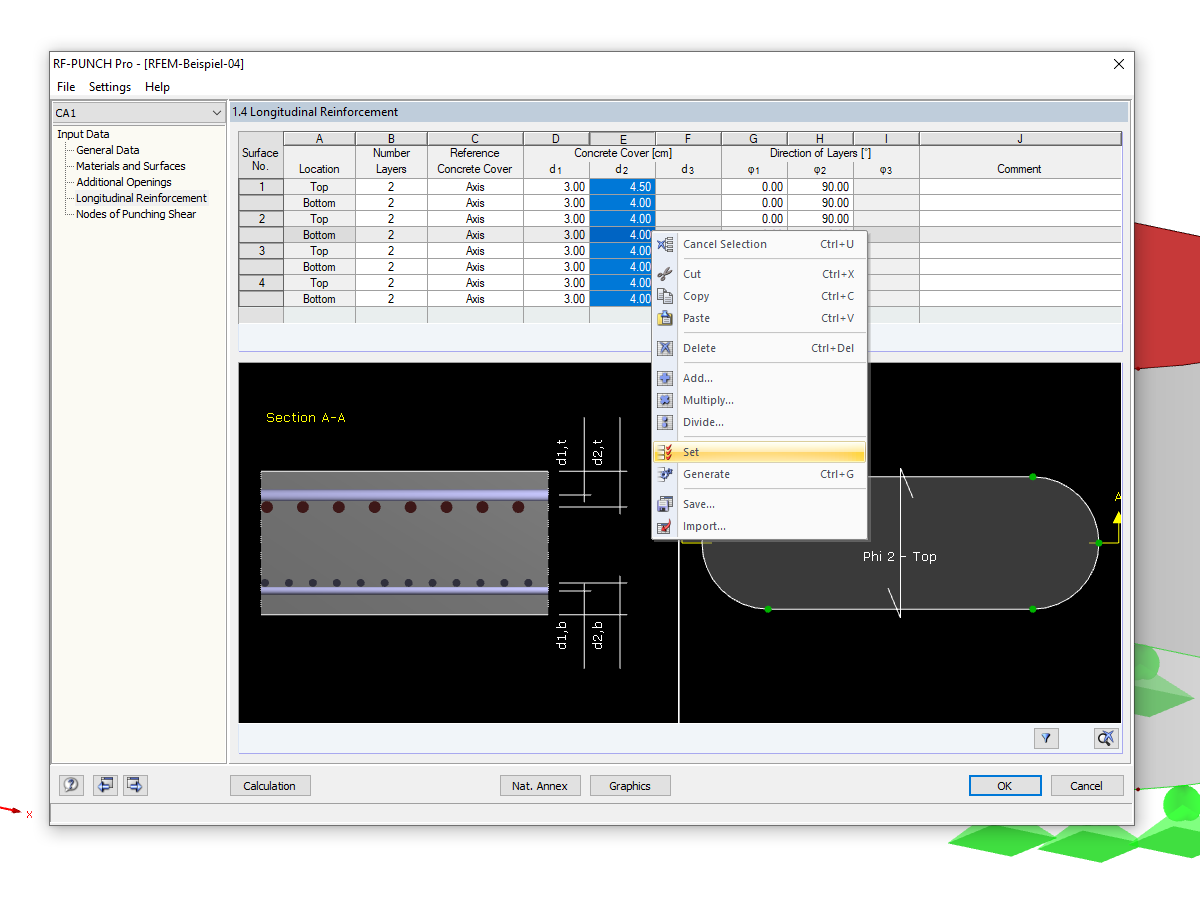Click the Graphics button
Image resolution: width=1200 pixels, height=900 pixels.
(630, 786)
